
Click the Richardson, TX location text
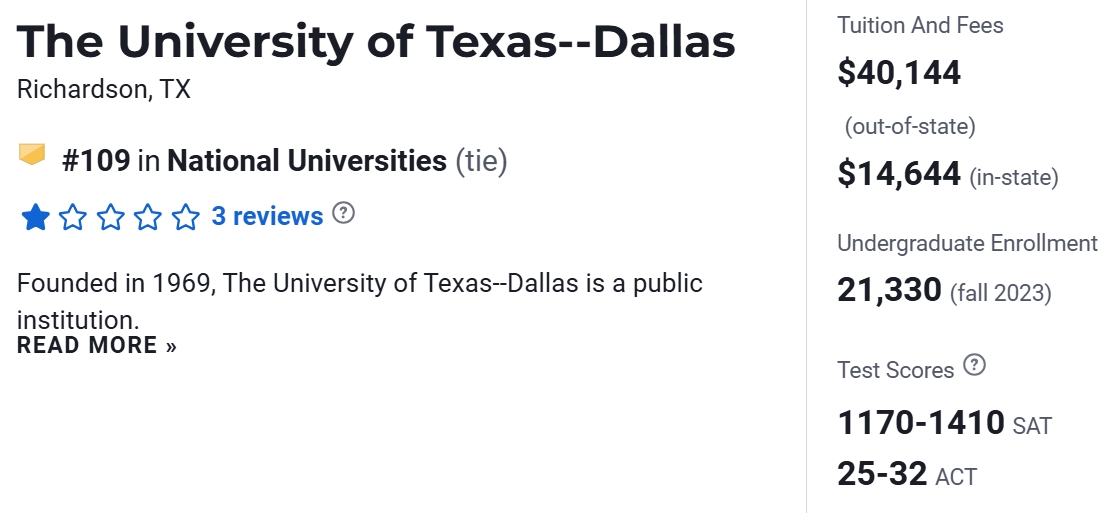point(104,89)
